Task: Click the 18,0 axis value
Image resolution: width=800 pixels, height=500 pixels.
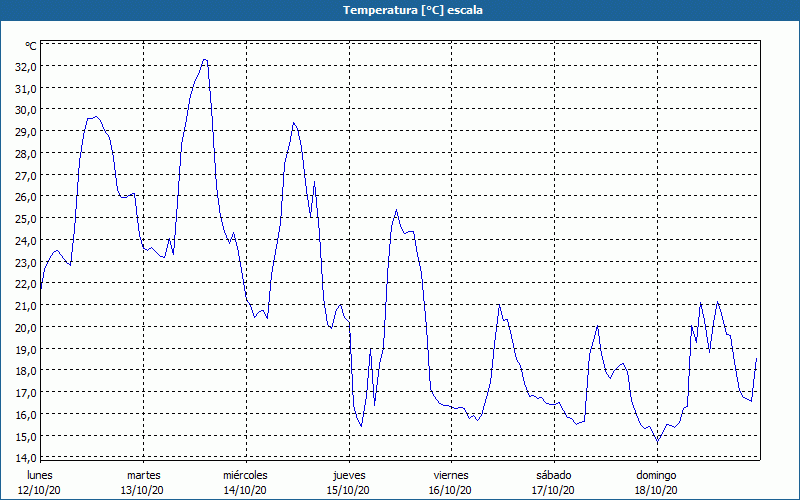Action: [27, 371]
